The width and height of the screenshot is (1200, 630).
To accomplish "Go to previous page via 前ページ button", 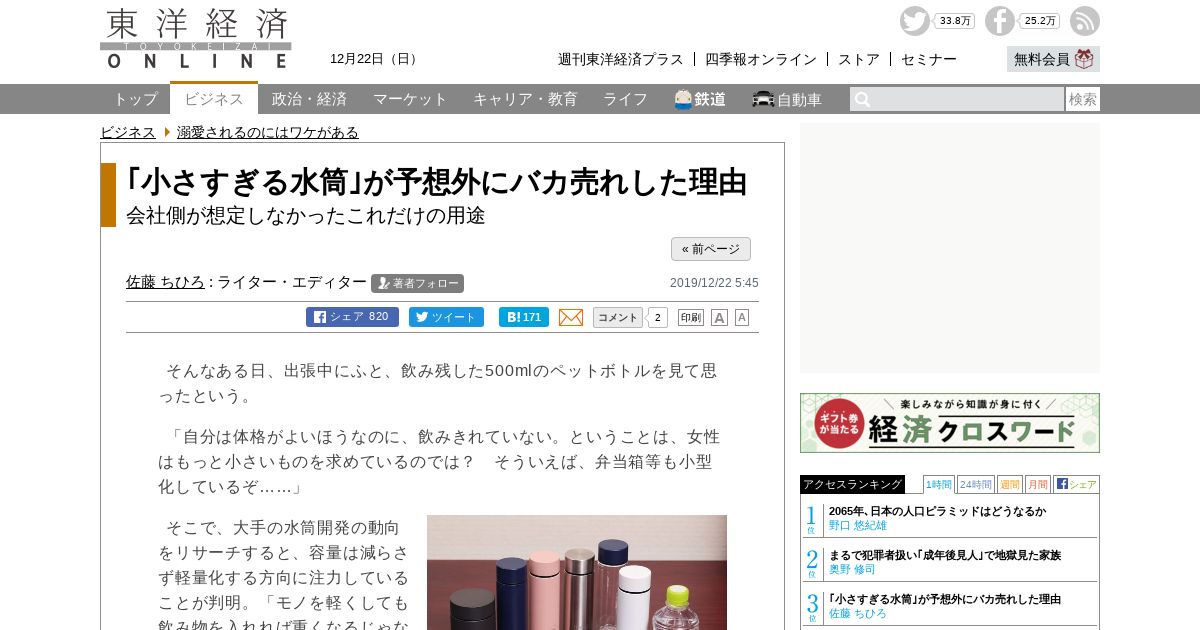I will pyautogui.click(x=711, y=249).
